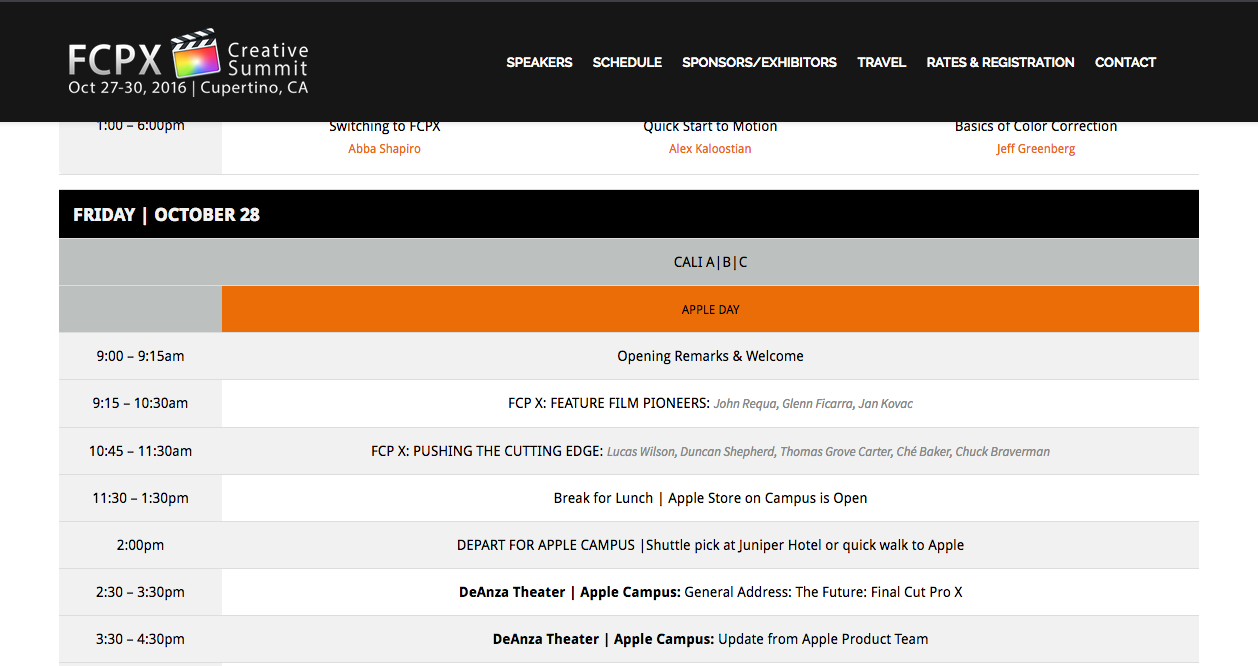Image resolution: width=1258 pixels, height=666 pixels.
Task: Select the 11:30 – 1:30pm time cell
Action: pyautogui.click(x=140, y=498)
